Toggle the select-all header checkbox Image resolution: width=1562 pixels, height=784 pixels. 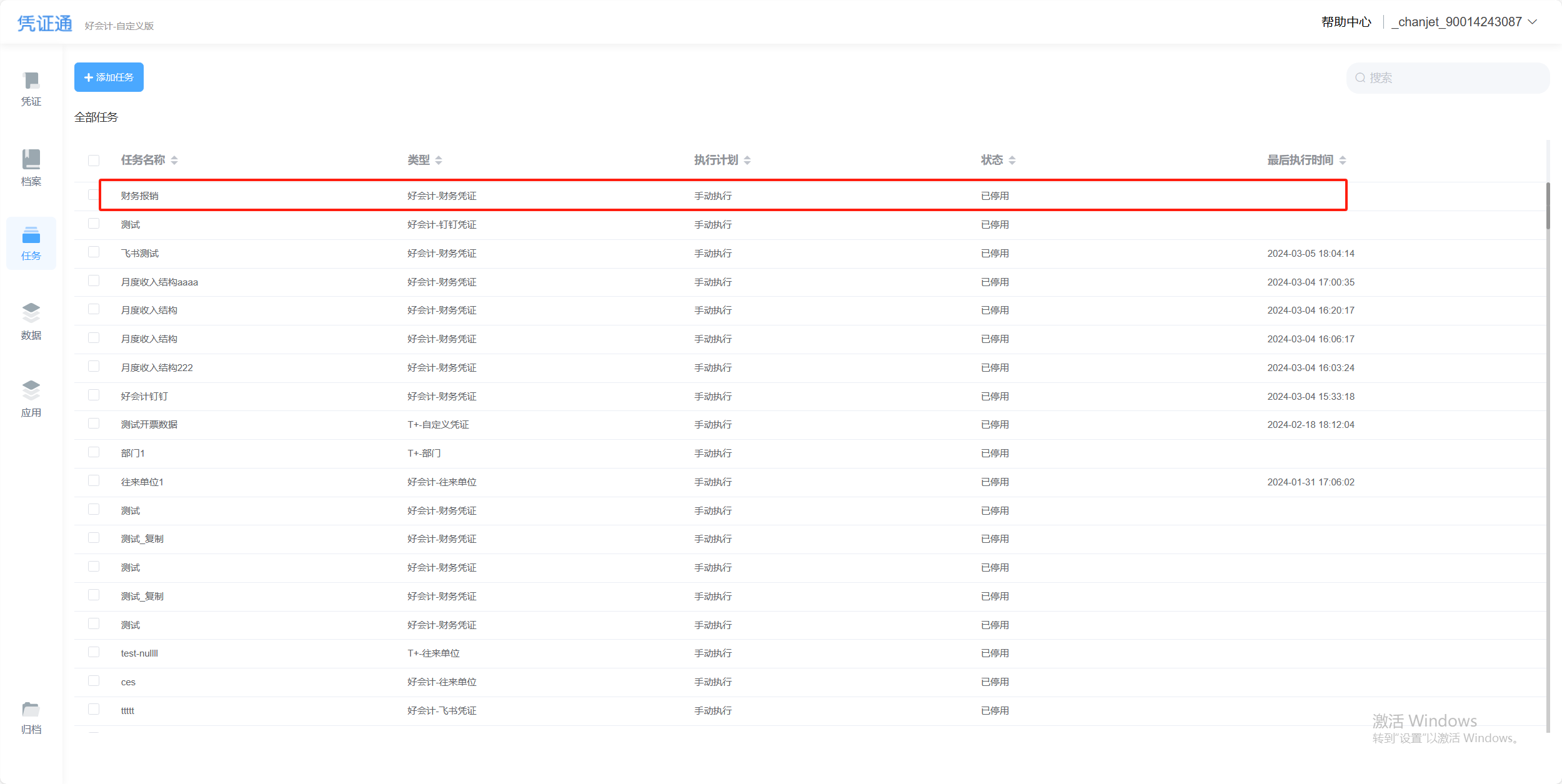pos(94,161)
